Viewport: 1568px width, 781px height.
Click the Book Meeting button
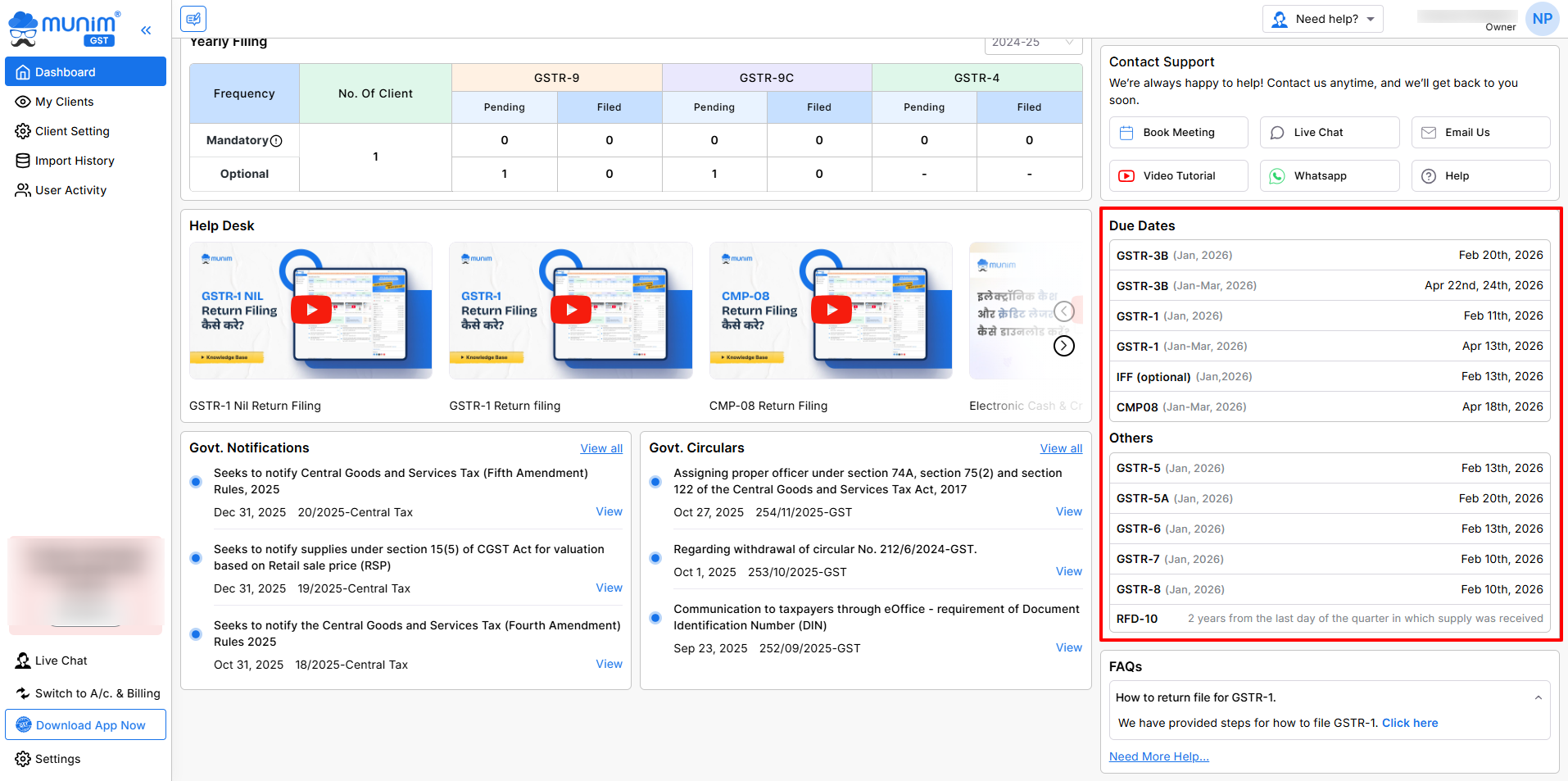click(x=1178, y=133)
